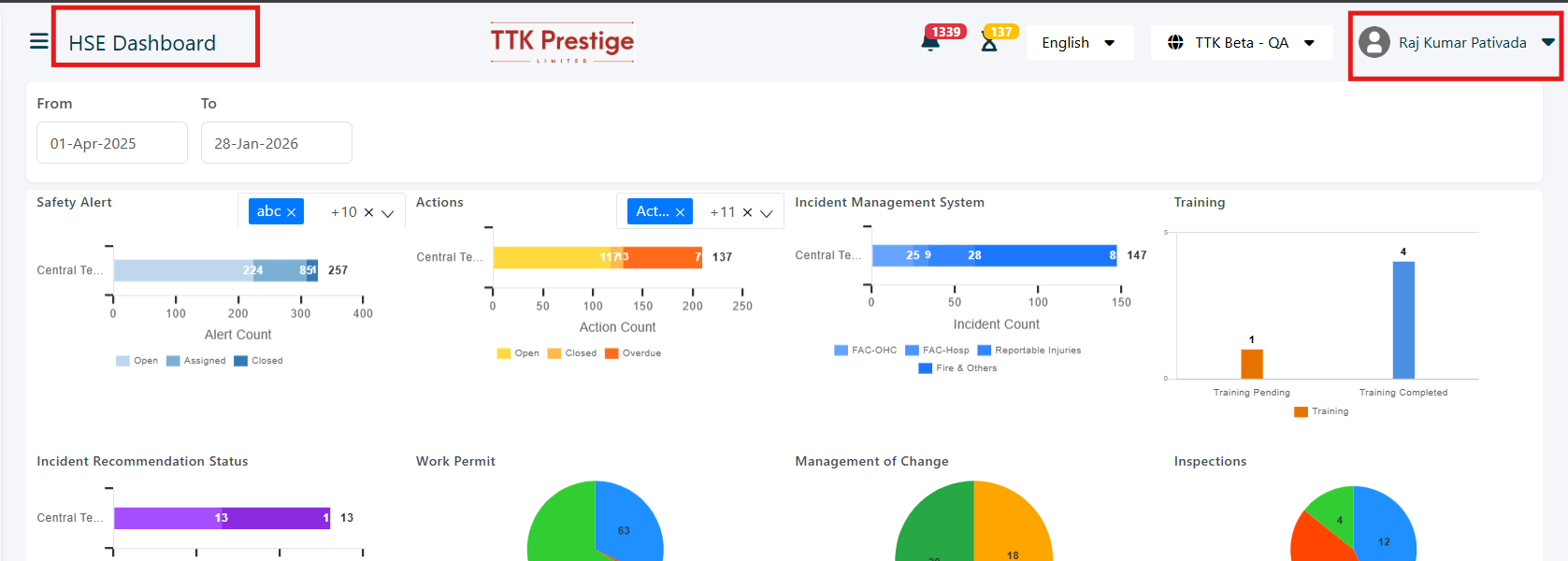Open the hamburger navigation menu
Image resolution: width=1568 pixels, height=561 pixels.
point(38,41)
